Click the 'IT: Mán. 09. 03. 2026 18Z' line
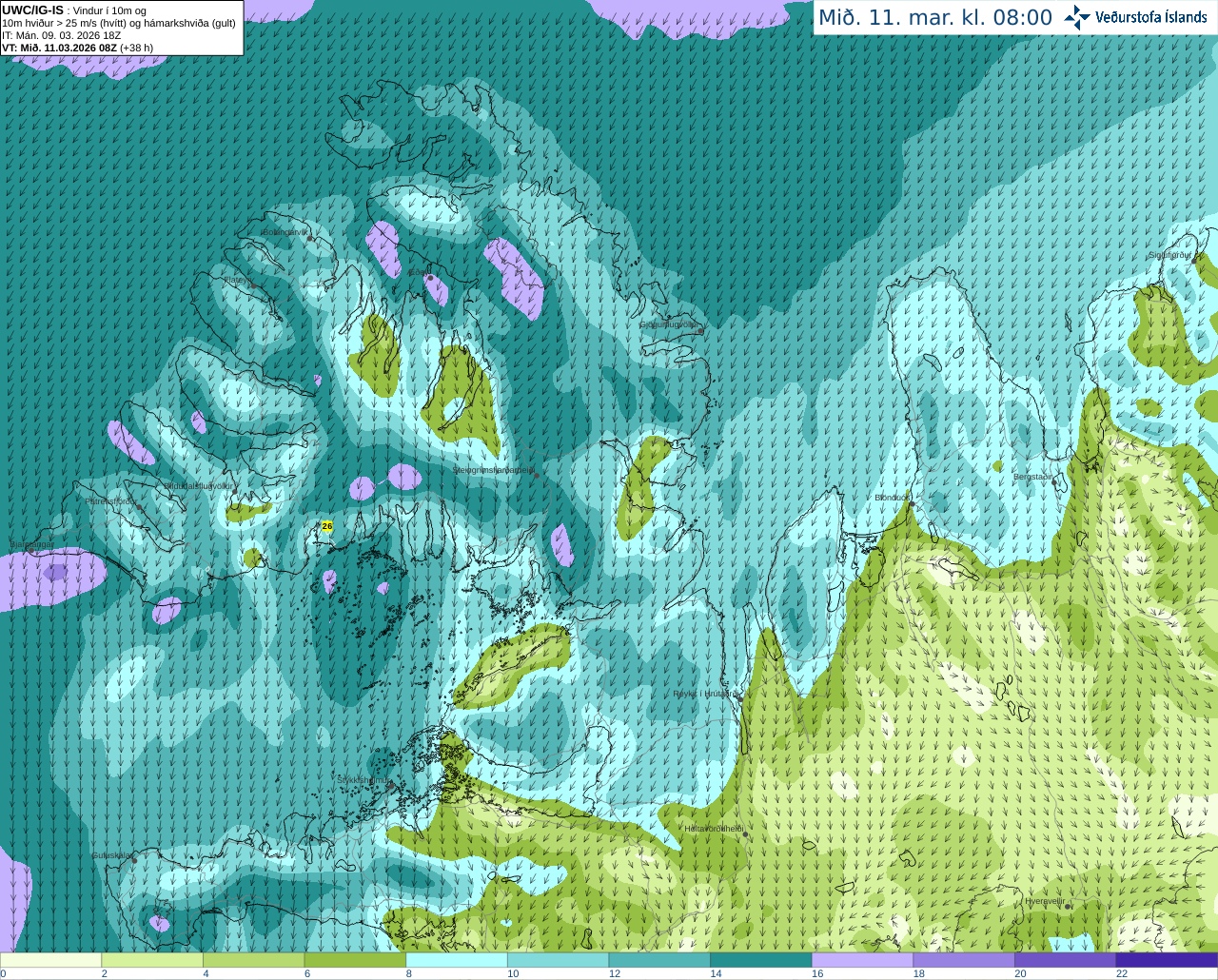Viewport: 1218px width, 980px height. (x=62, y=35)
